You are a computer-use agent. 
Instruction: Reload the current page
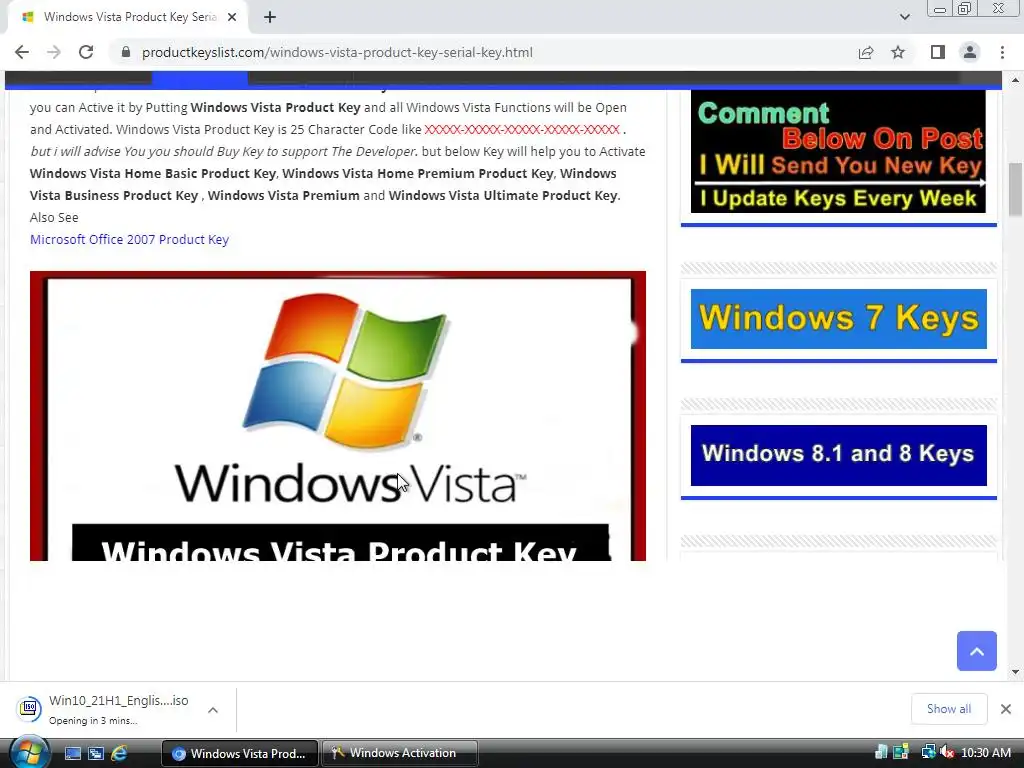click(x=86, y=52)
